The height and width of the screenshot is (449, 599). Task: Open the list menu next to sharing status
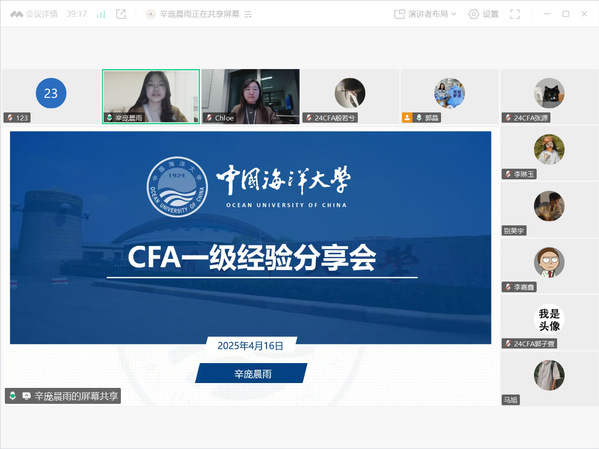point(248,14)
